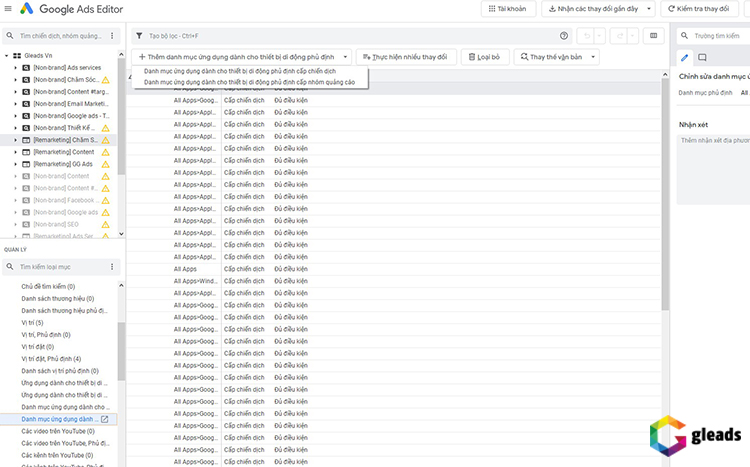Select the pencil edit tab icon

[685, 57]
